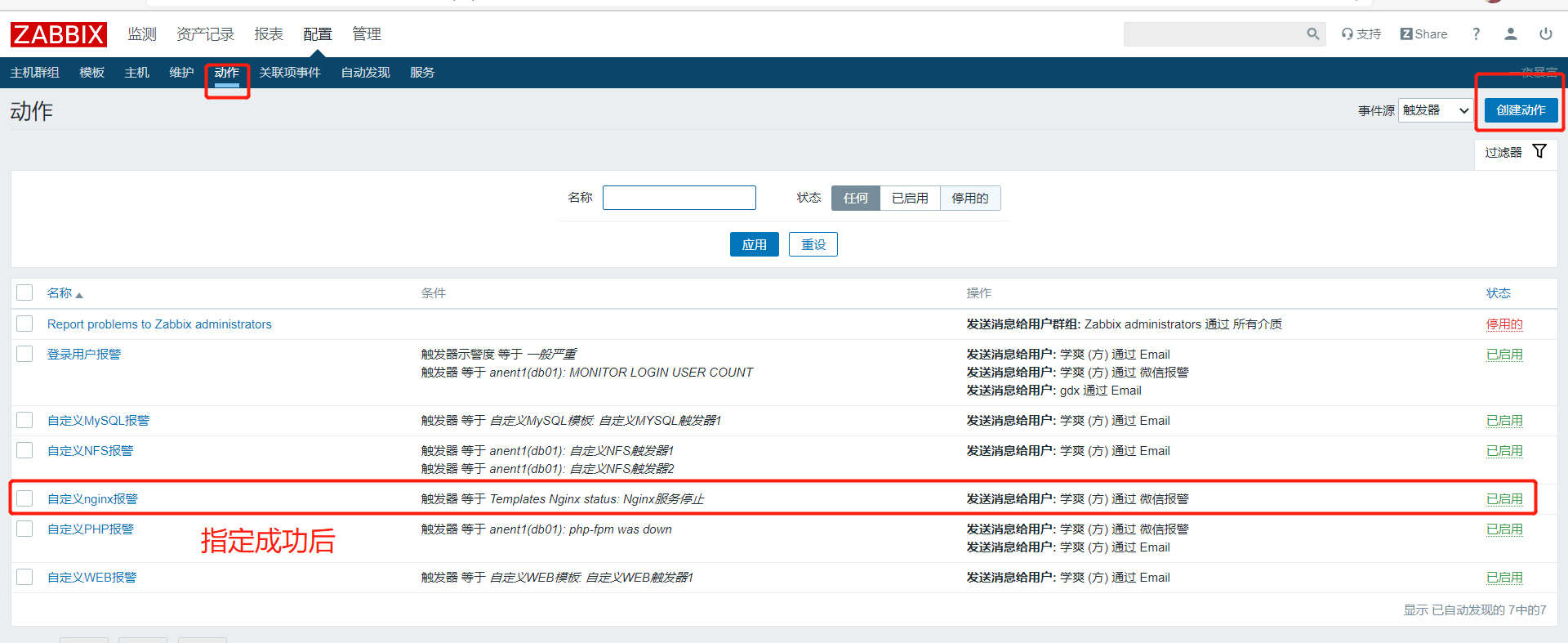This screenshot has height=643, width=1568.
Task: Sort by the 状态 column header
Action: [x=1499, y=293]
